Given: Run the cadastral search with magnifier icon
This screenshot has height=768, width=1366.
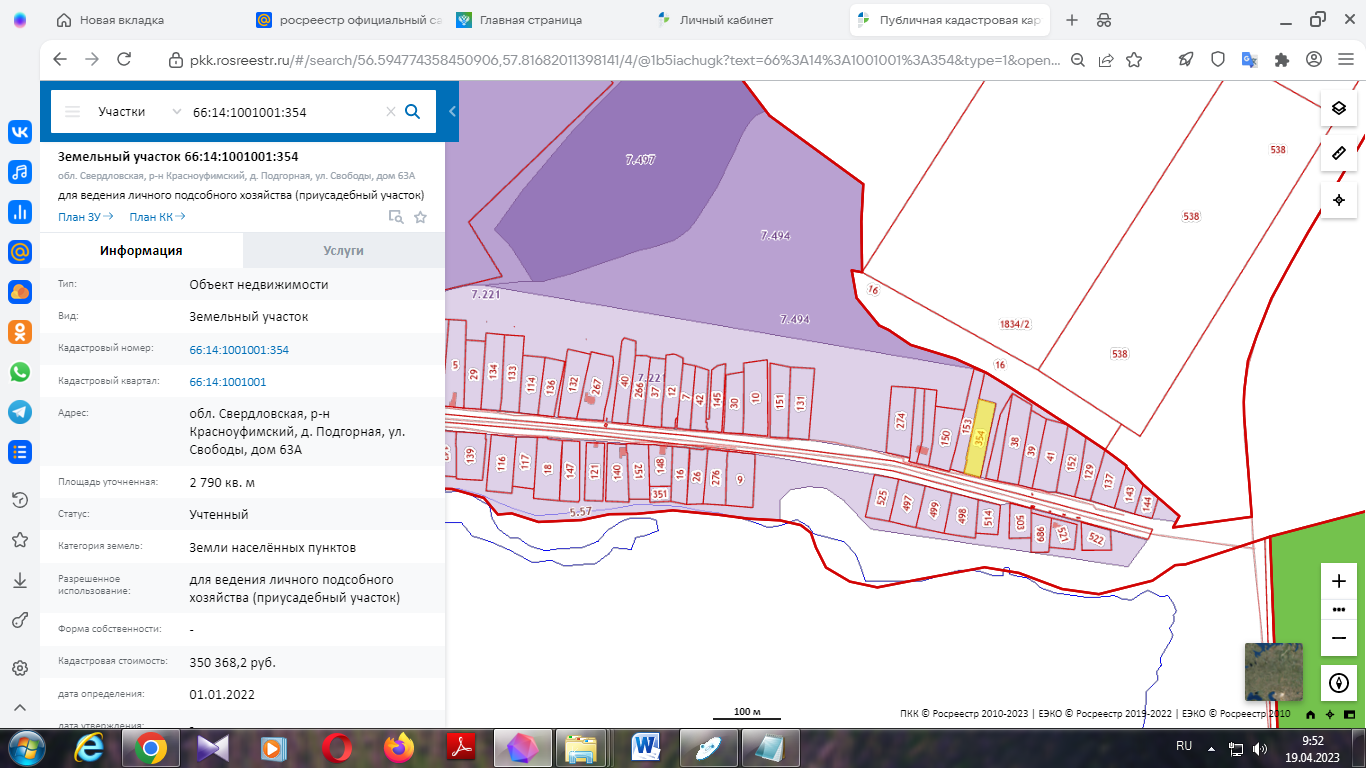Looking at the screenshot, I should point(412,112).
